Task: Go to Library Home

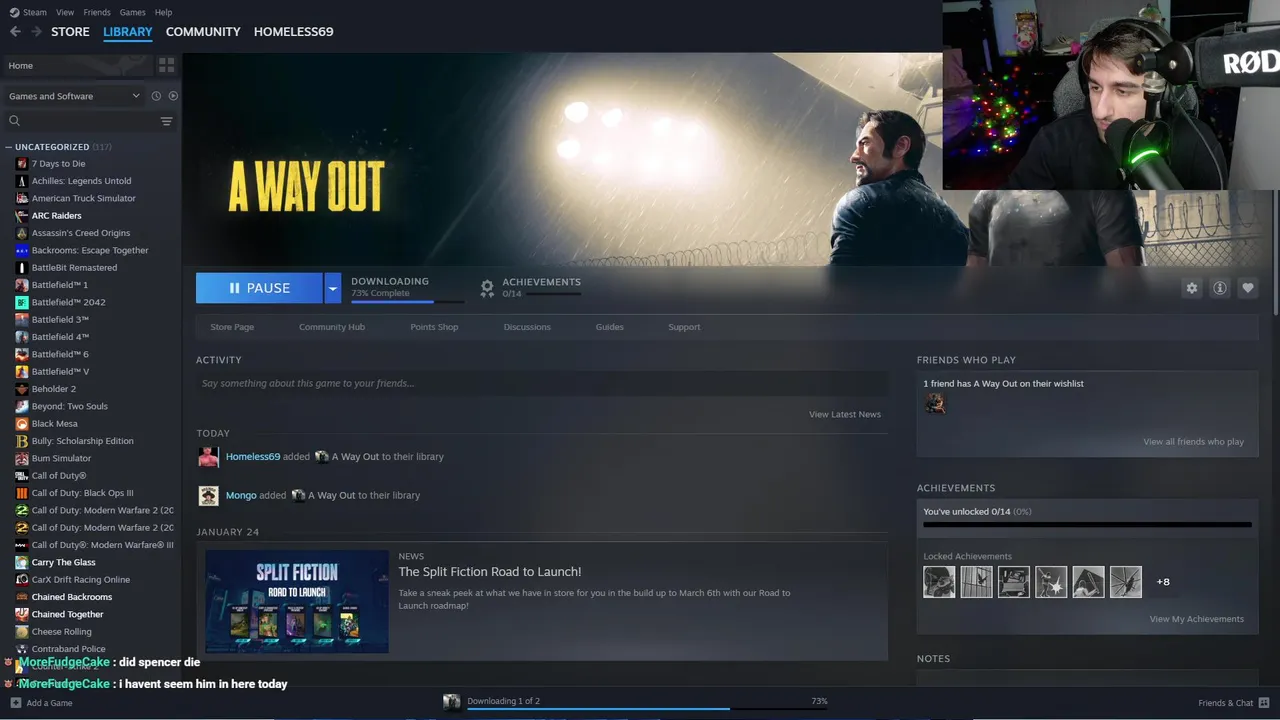Action: pyautogui.click(x=78, y=65)
